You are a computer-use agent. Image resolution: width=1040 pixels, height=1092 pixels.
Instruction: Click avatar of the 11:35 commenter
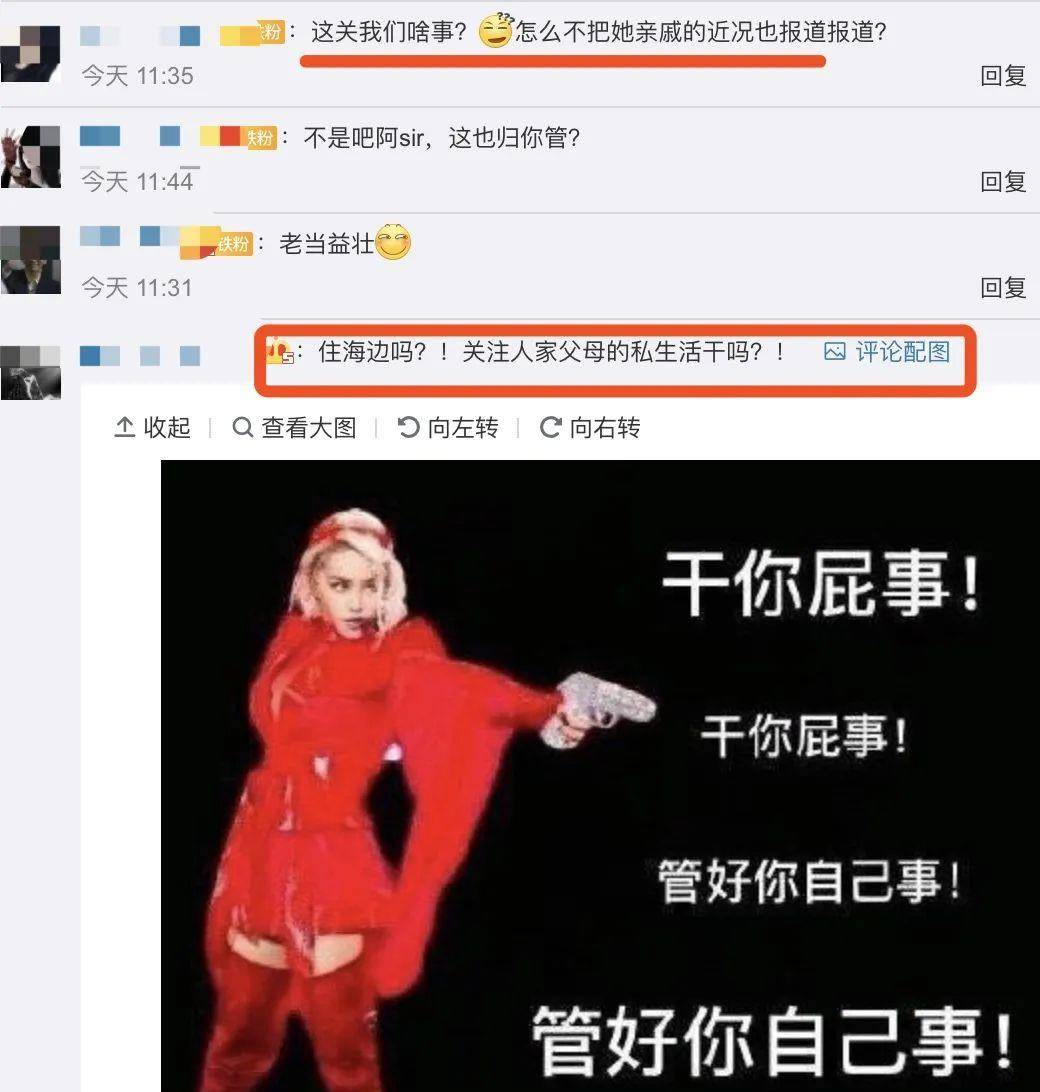[30, 54]
